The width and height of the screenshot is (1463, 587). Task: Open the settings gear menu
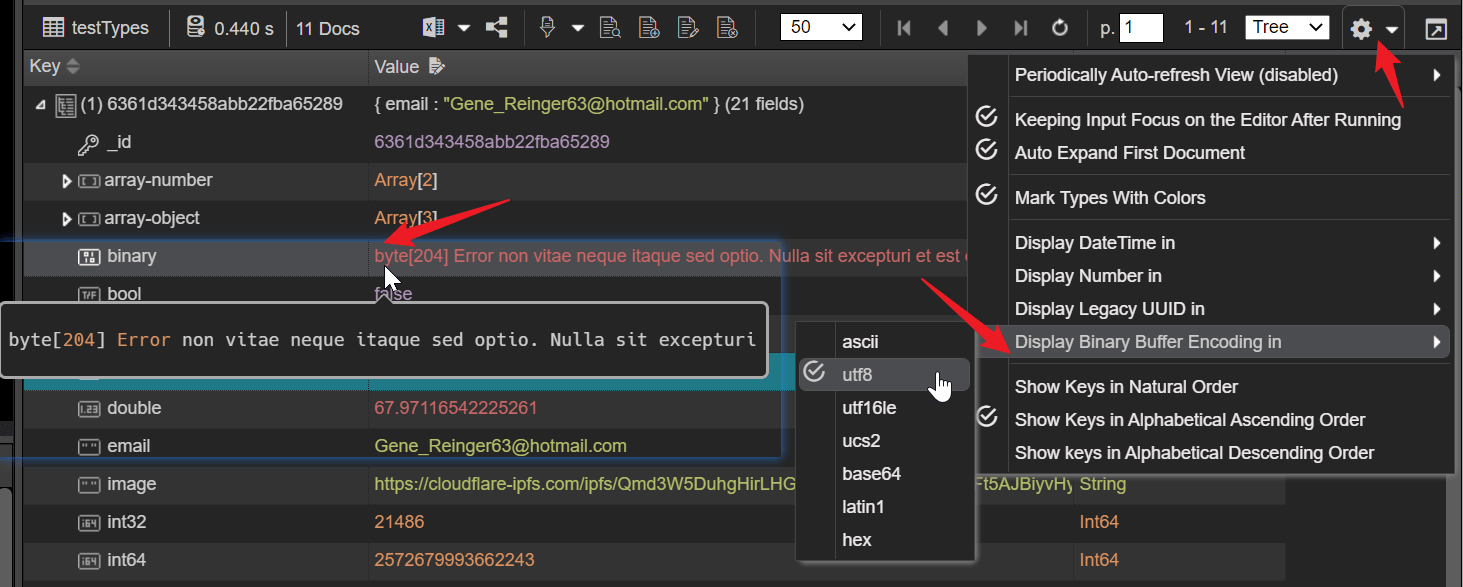pyautogui.click(x=1361, y=29)
